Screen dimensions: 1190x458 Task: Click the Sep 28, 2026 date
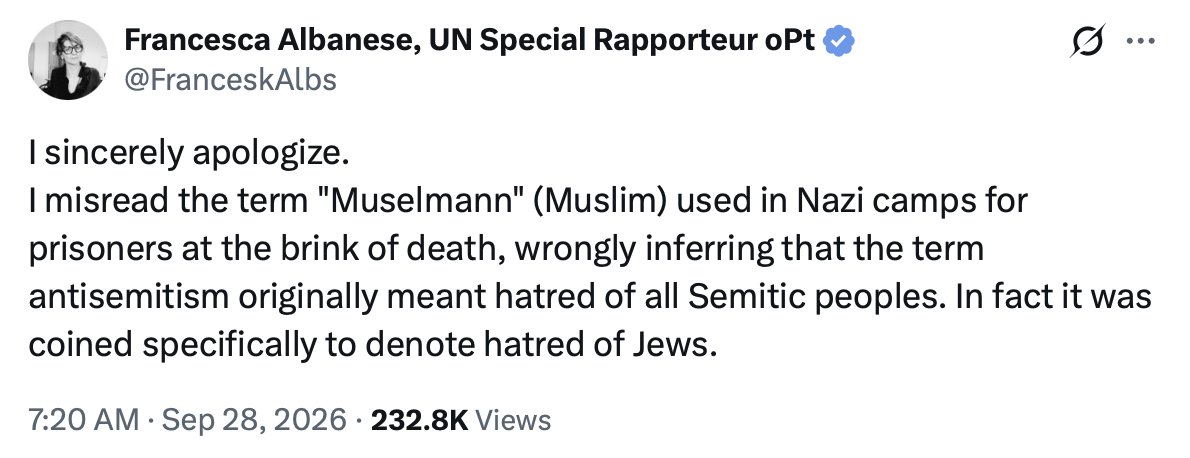(249, 419)
